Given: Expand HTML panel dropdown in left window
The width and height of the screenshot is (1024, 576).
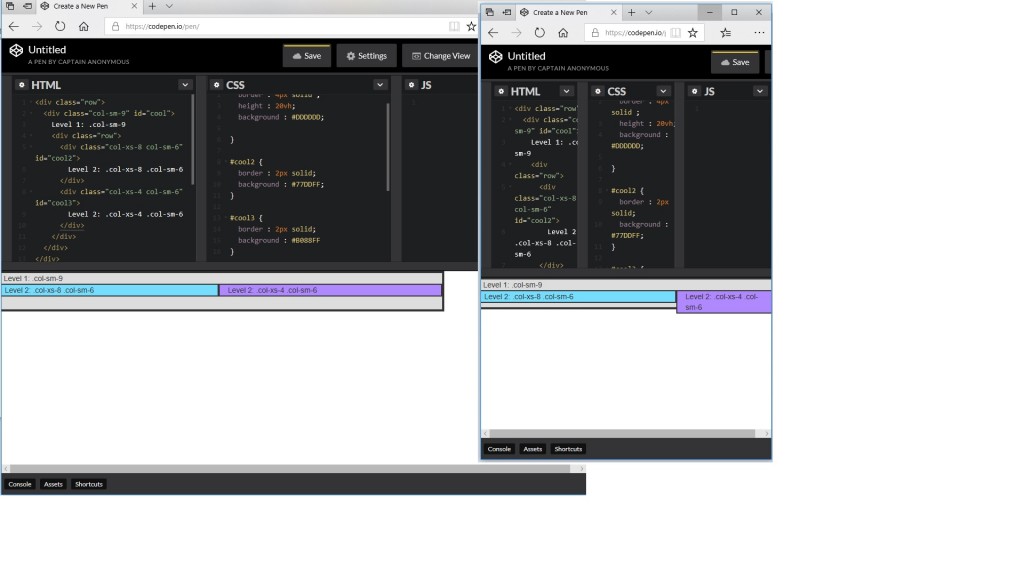Looking at the screenshot, I should click(185, 85).
